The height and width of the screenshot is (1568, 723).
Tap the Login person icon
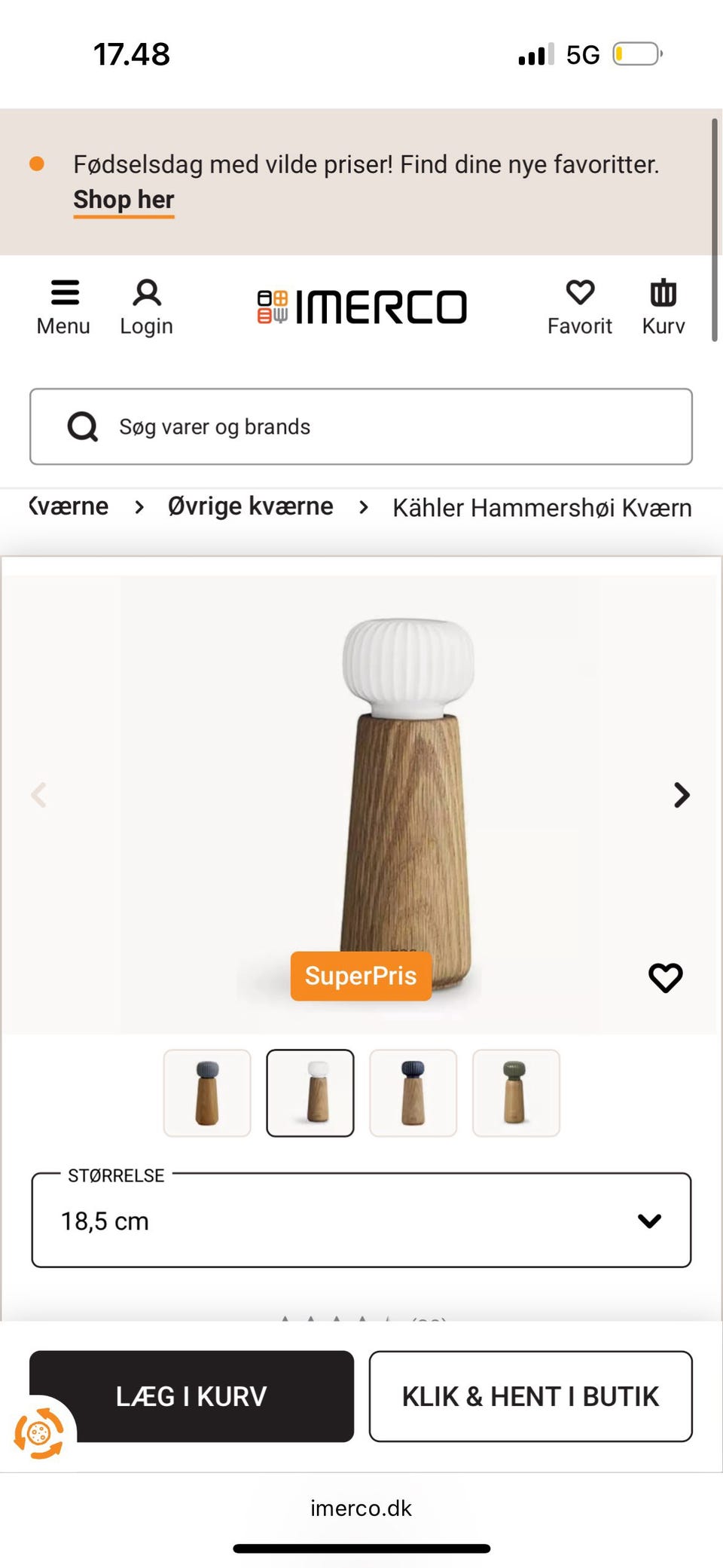click(x=147, y=293)
